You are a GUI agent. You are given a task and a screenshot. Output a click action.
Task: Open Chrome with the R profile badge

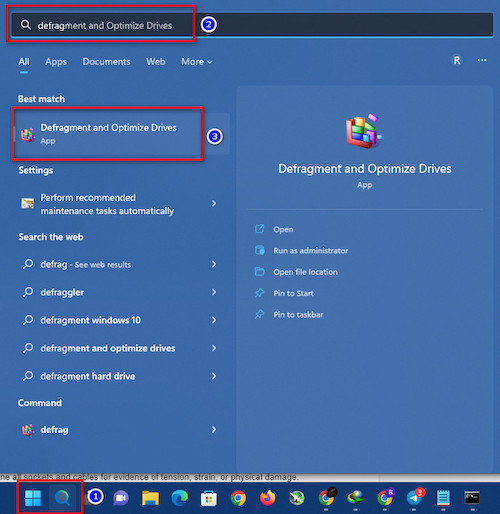pos(385,497)
